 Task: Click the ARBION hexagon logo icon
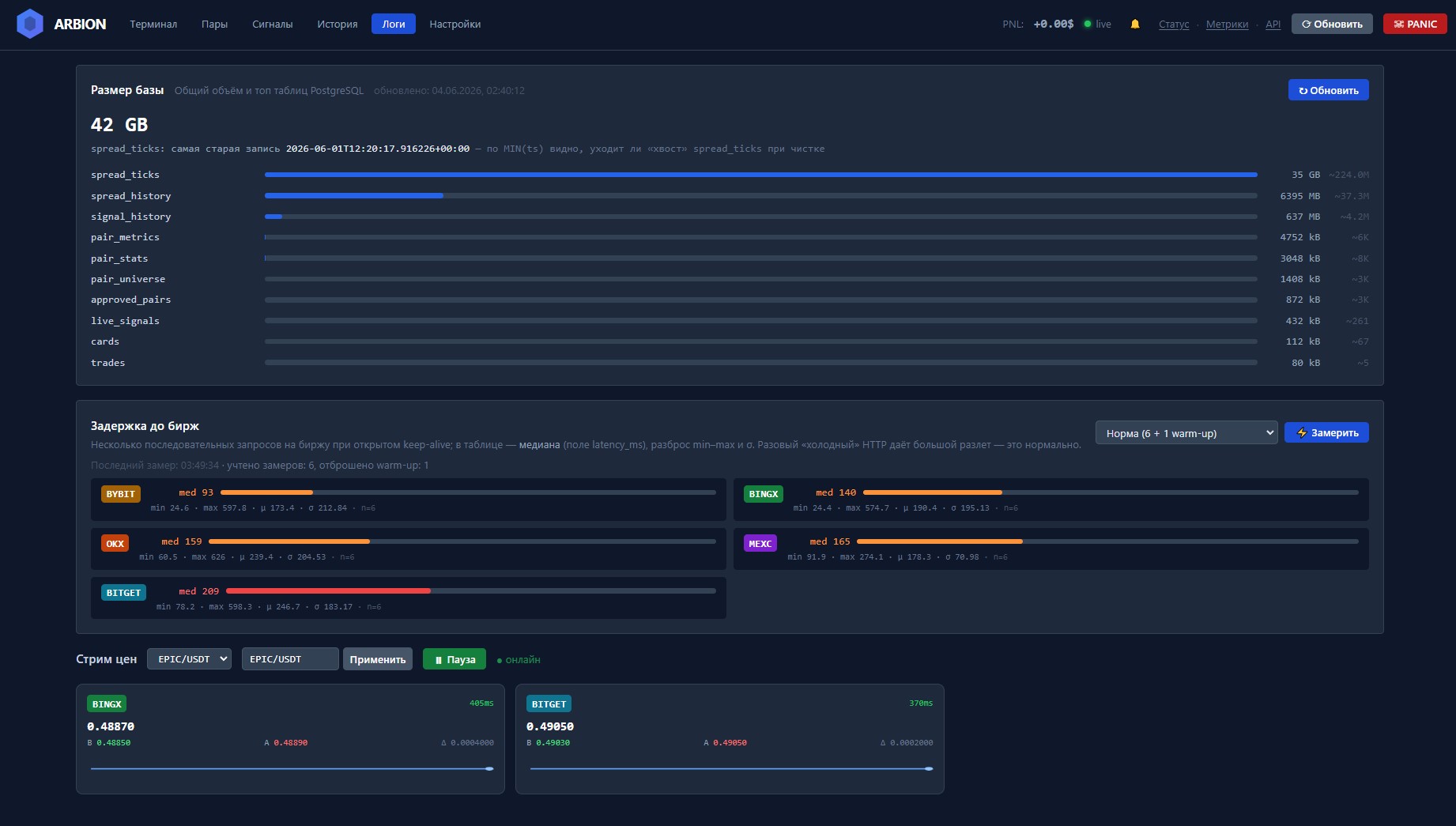(x=30, y=24)
